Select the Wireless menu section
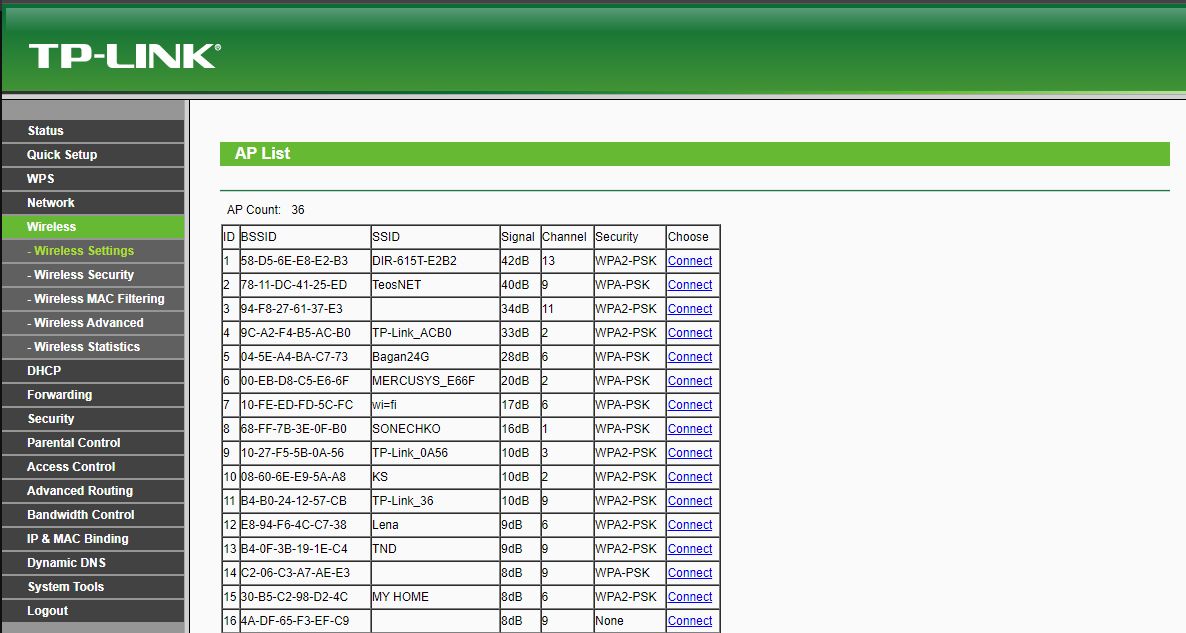This screenshot has height=633, width=1186. coord(92,227)
